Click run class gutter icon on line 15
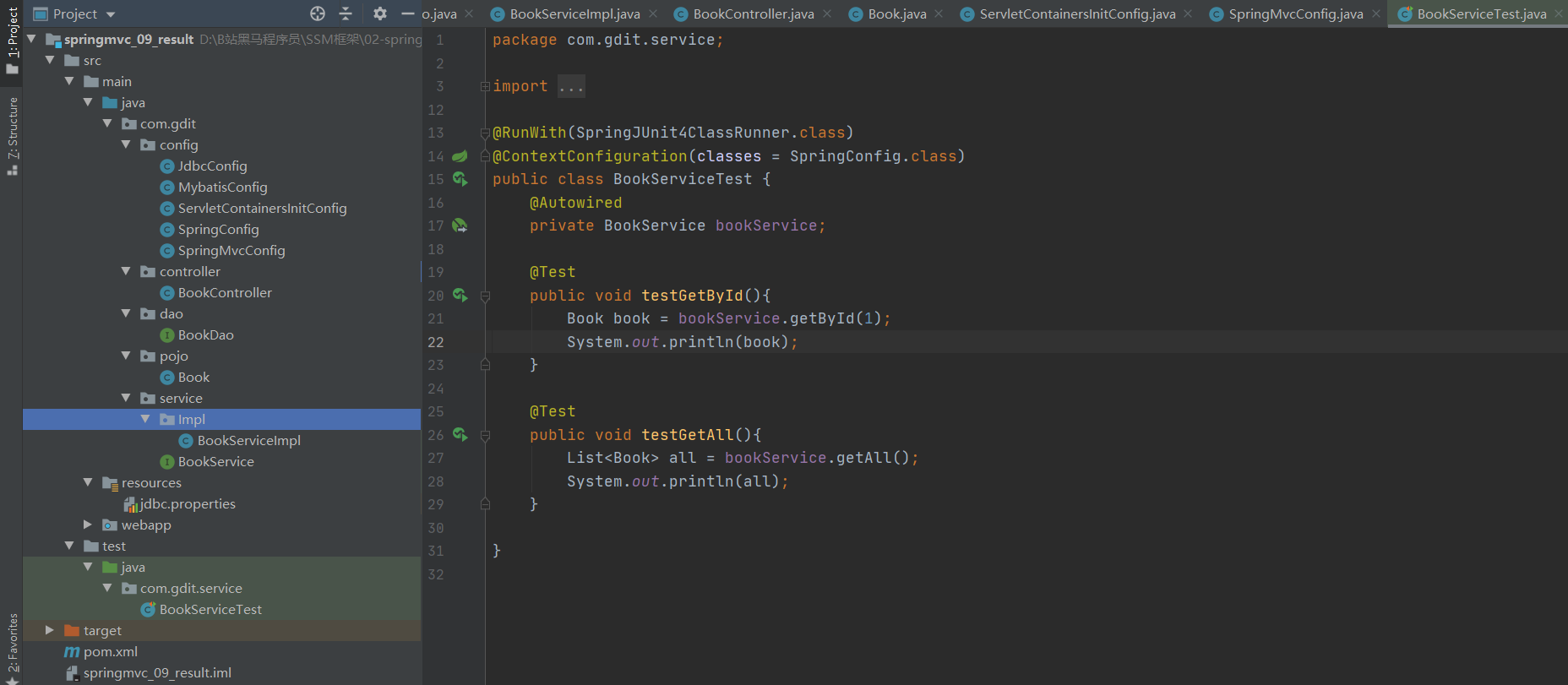Screen dimensions: 1568x685 [460, 179]
